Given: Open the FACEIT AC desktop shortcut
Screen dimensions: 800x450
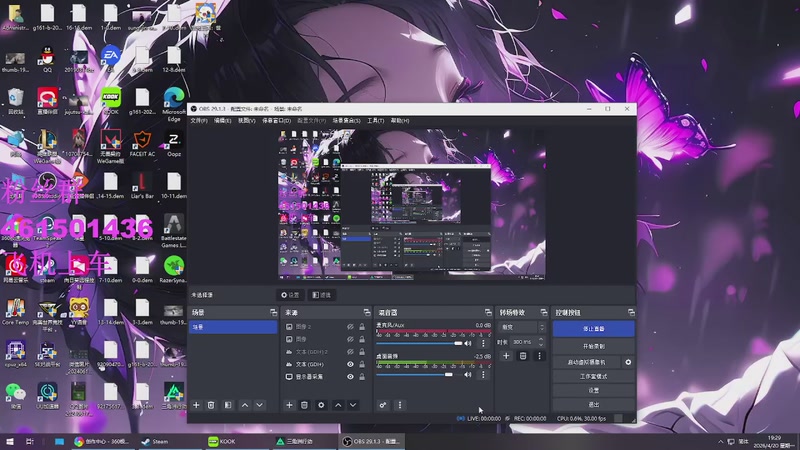Looking at the screenshot, I should coord(142,143).
